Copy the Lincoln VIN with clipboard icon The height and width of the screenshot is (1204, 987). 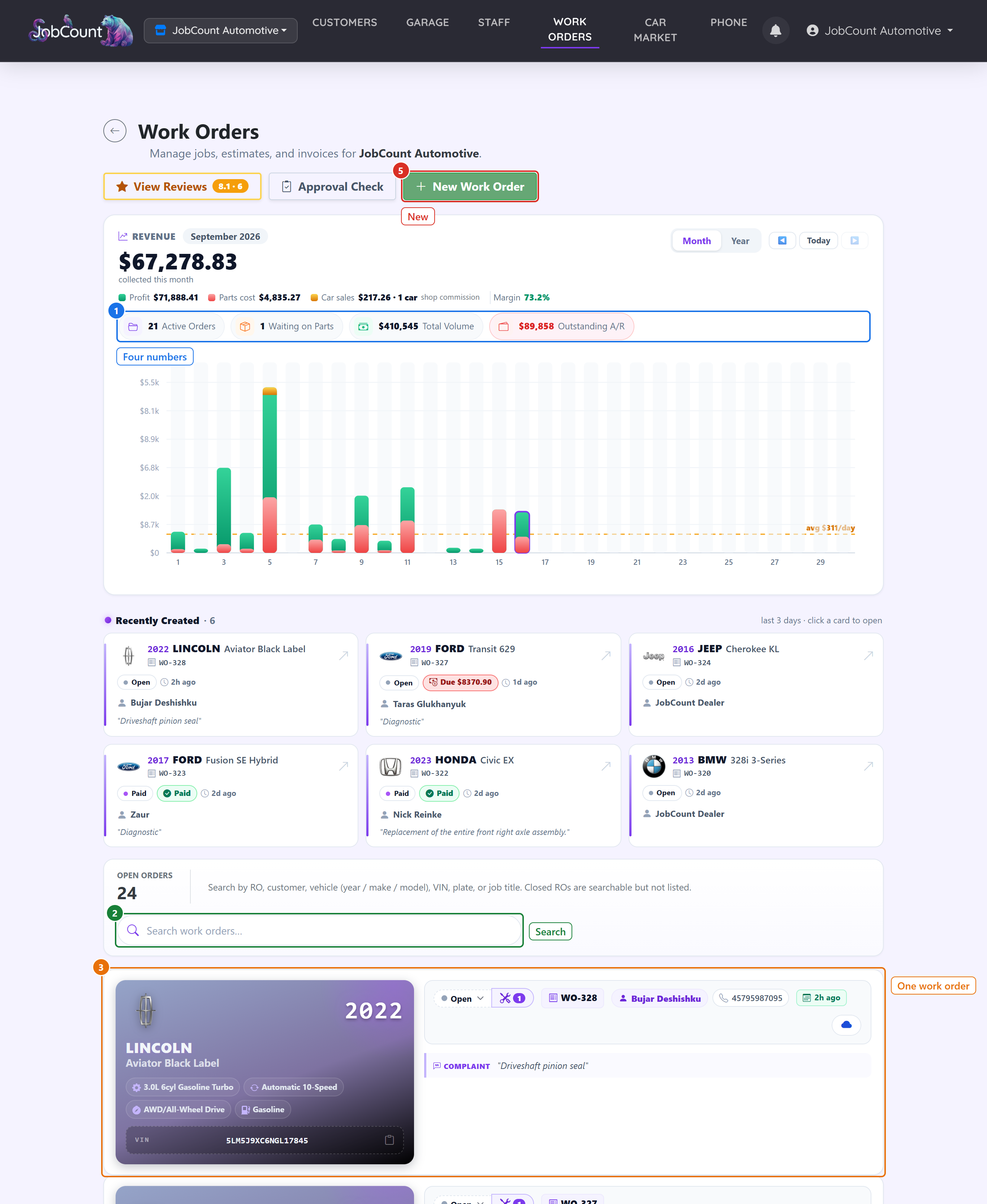coord(389,1140)
